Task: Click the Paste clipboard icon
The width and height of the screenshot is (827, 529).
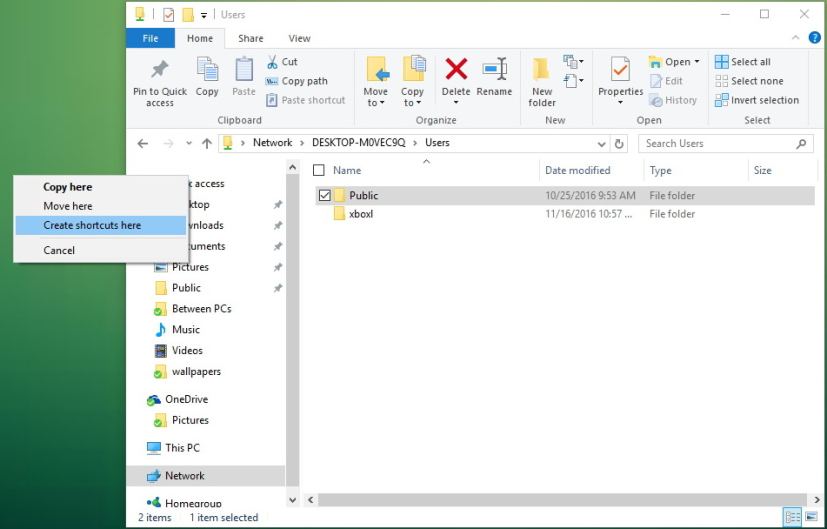Action: (x=244, y=70)
